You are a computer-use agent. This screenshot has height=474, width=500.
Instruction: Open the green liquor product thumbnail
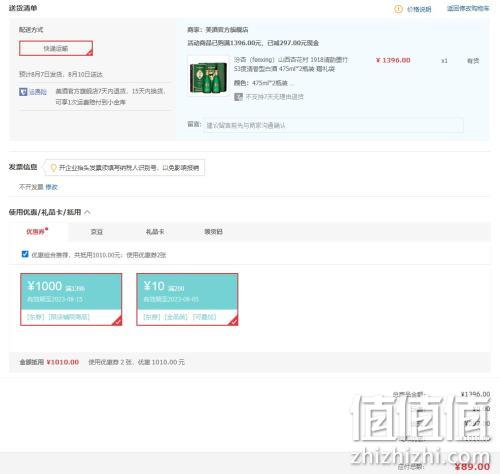[x=208, y=76]
